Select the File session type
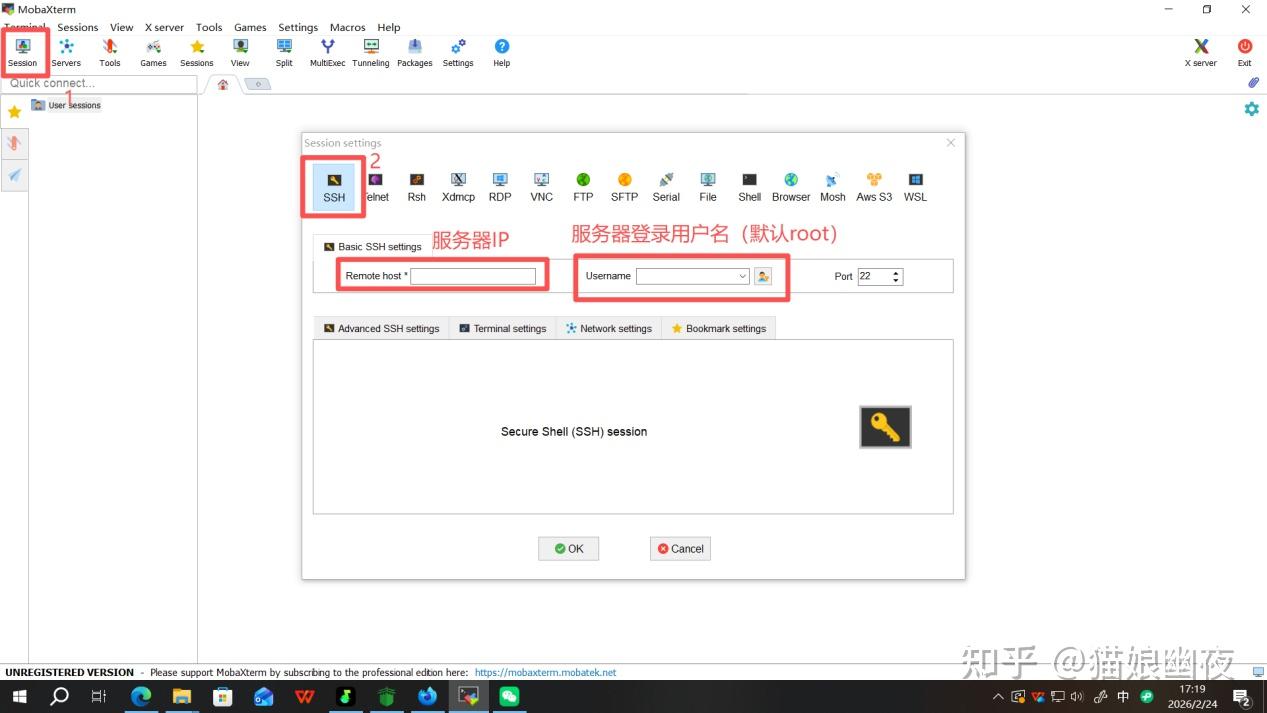The height and width of the screenshot is (713, 1267). point(708,187)
